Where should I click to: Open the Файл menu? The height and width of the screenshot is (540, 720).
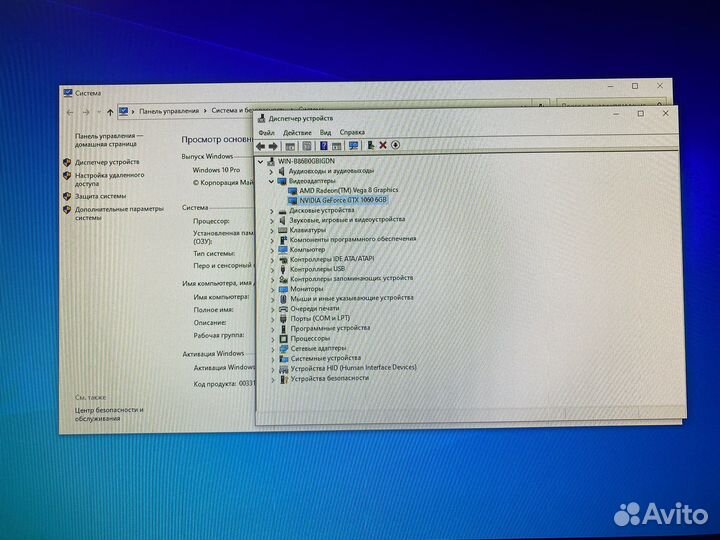click(266, 133)
